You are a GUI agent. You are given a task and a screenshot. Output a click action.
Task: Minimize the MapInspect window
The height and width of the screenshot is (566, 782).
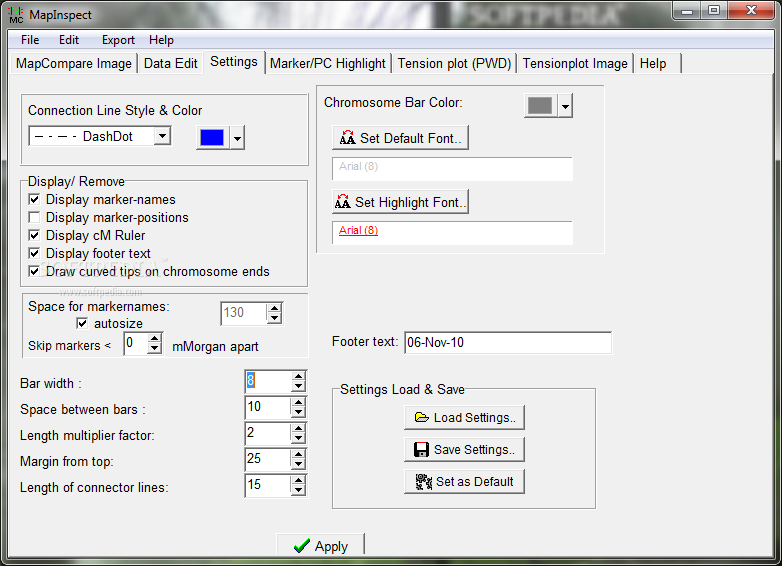tap(687, 10)
